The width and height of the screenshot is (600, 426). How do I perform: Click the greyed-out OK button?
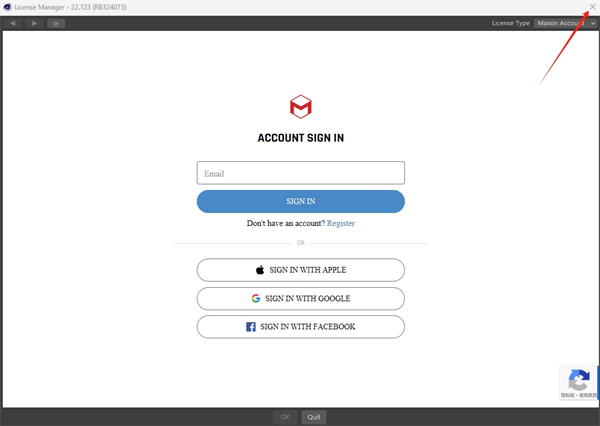click(x=285, y=417)
